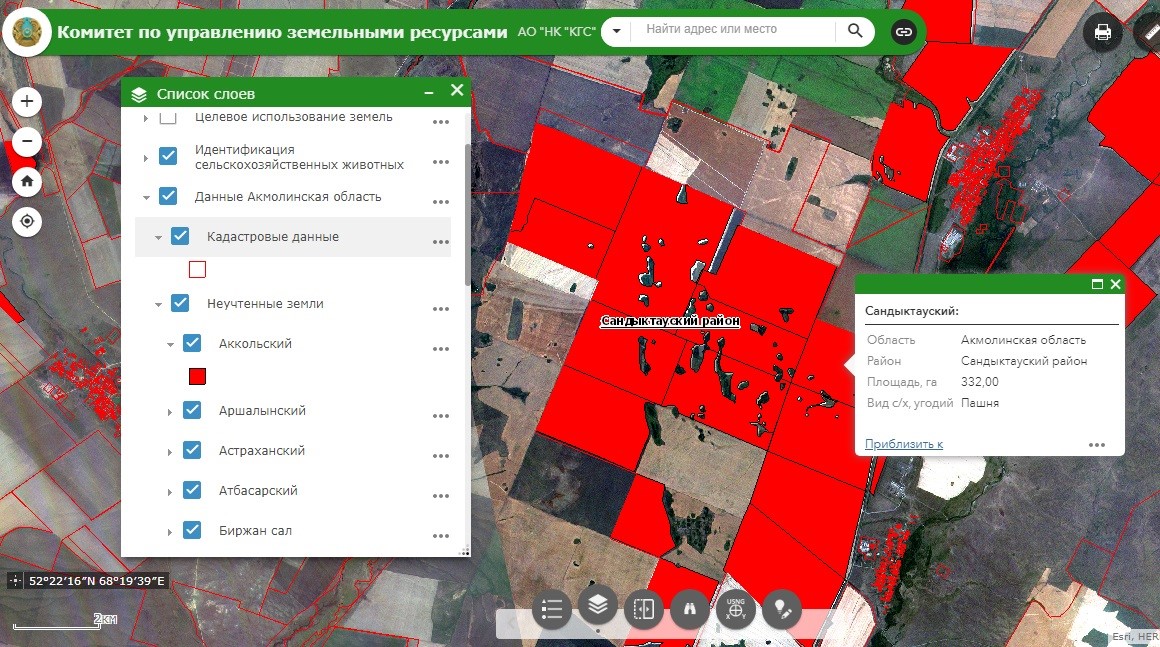Open the print tool
The image size is (1160, 647).
pyautogui.click(x=1102, y=32)
